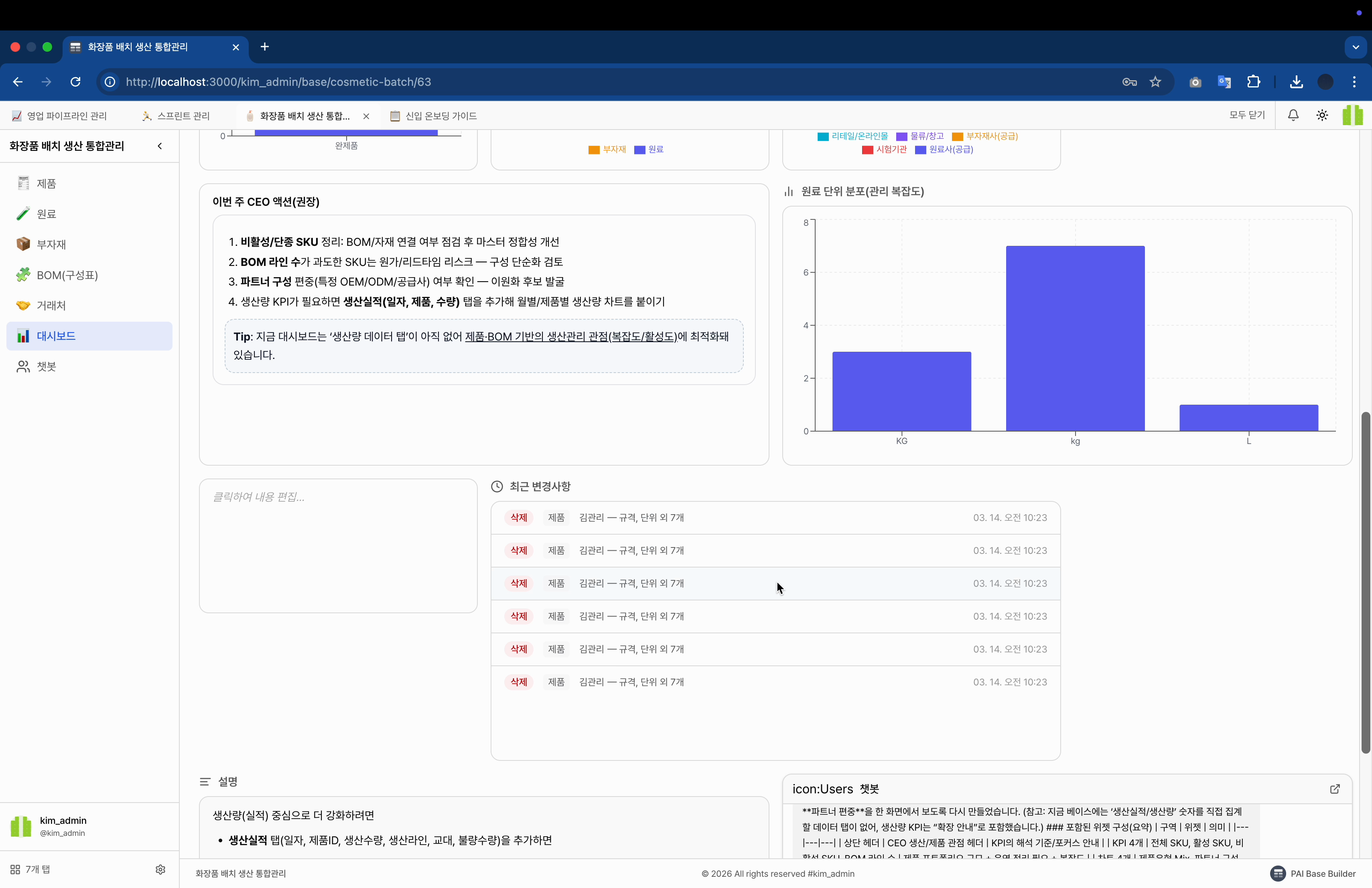Toggle light/dark theme sun icon
The height and width of the screenshot is (888, 1372).
coord(1322,116)
